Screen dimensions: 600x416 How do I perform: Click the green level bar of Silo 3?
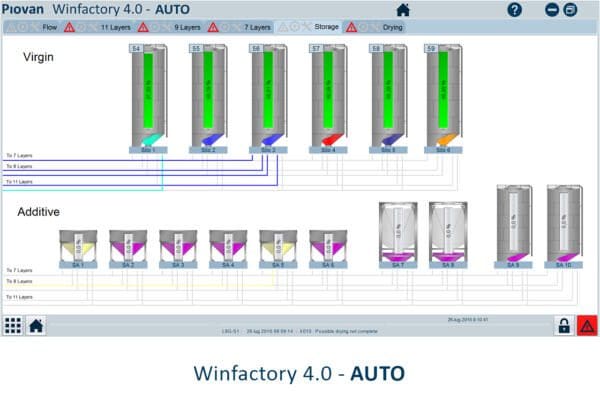pos(268,90)
